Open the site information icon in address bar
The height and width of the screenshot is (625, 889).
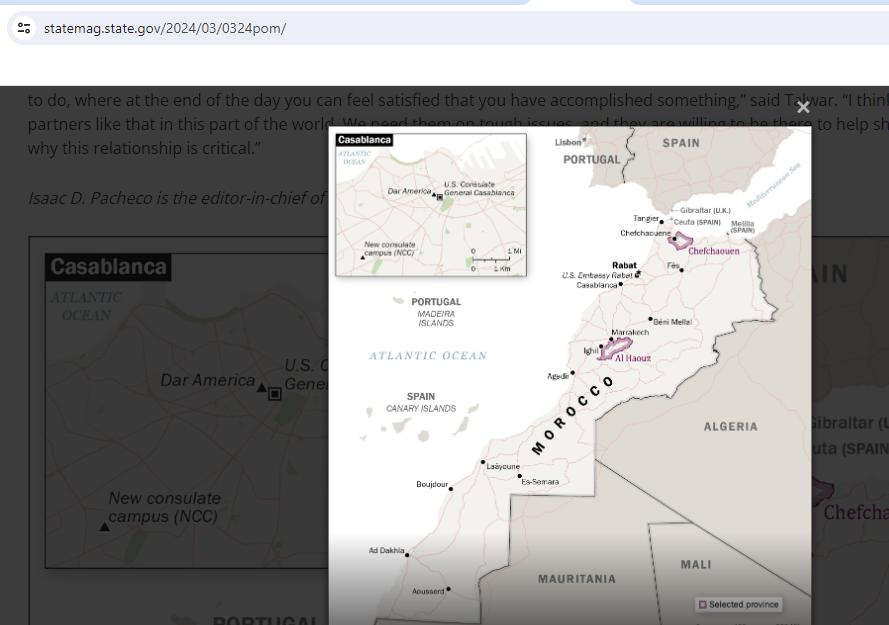click(x=25, y=28)
